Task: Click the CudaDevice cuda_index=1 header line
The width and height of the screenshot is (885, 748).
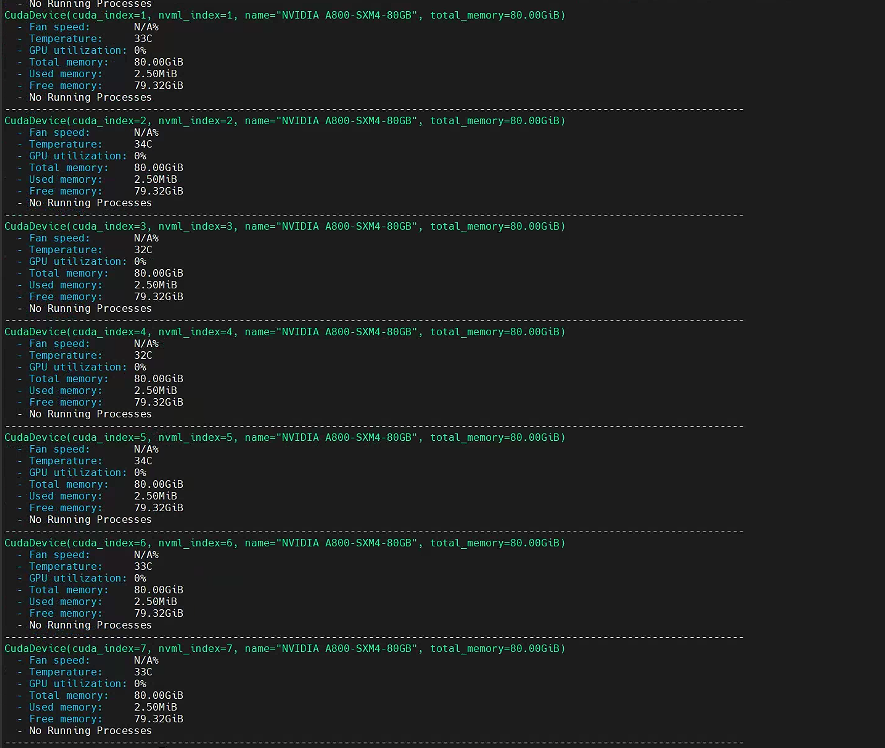Action: coord(284,15)
